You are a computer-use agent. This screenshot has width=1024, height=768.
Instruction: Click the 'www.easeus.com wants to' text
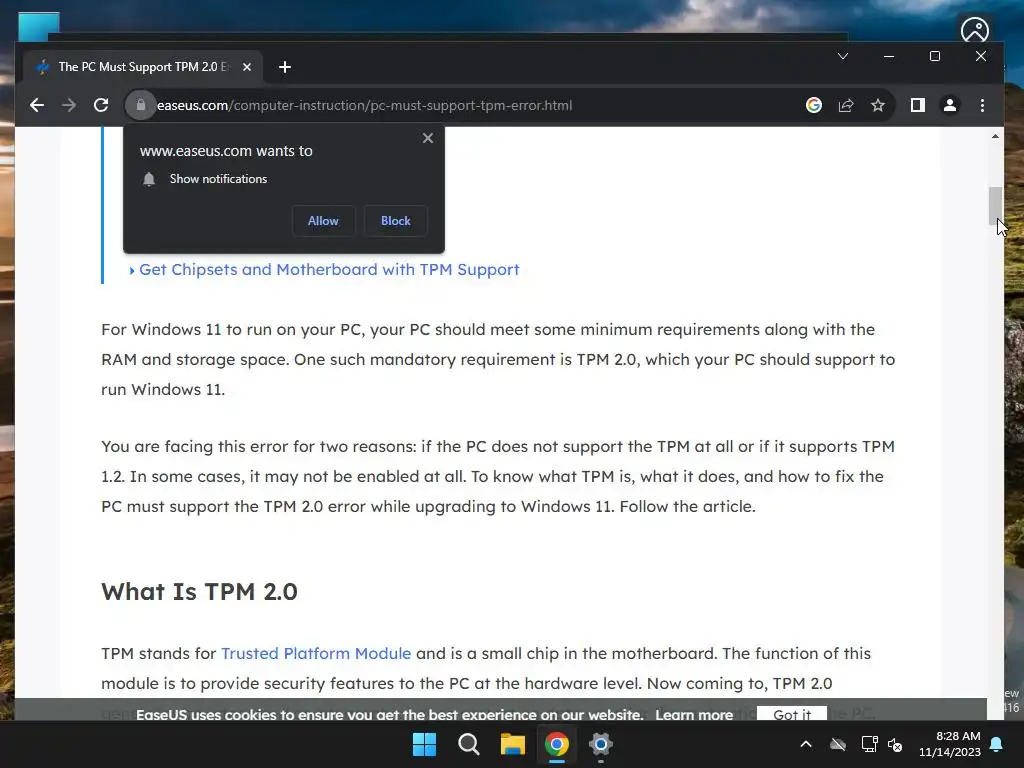point(226,151)
